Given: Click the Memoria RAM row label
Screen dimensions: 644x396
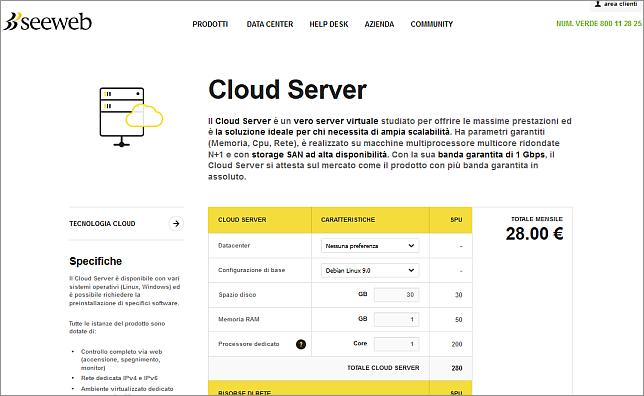Looking at the screenshot, I should tap(239, 319).
